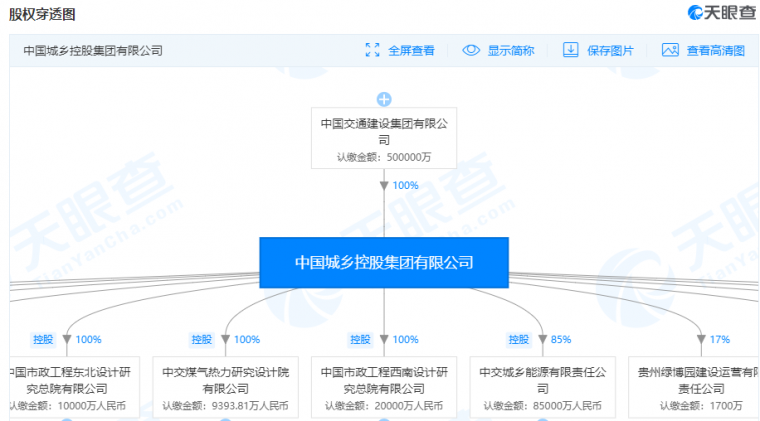Viewport: 760px width, 421px height.
Task: Switch on 显示简称 short names
Action: click(510, 50)
